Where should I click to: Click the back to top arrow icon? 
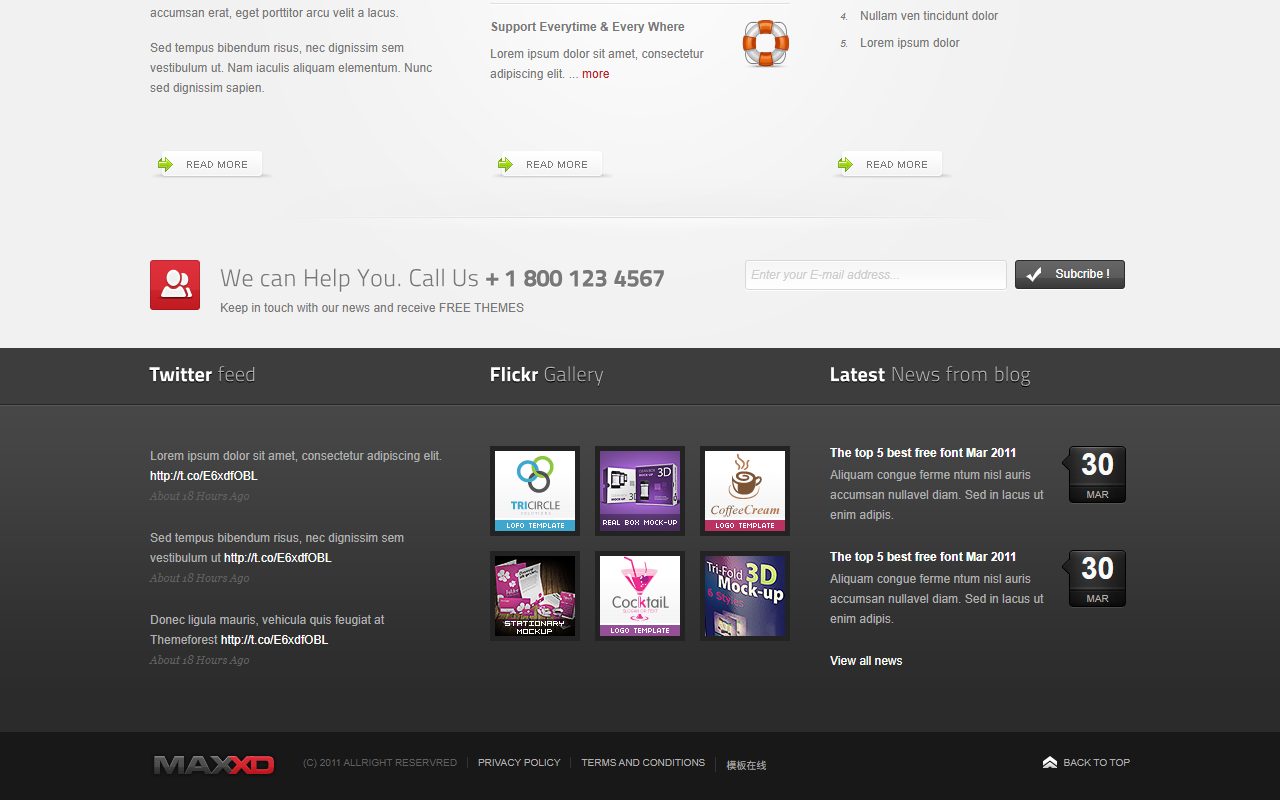(1050, 762)
